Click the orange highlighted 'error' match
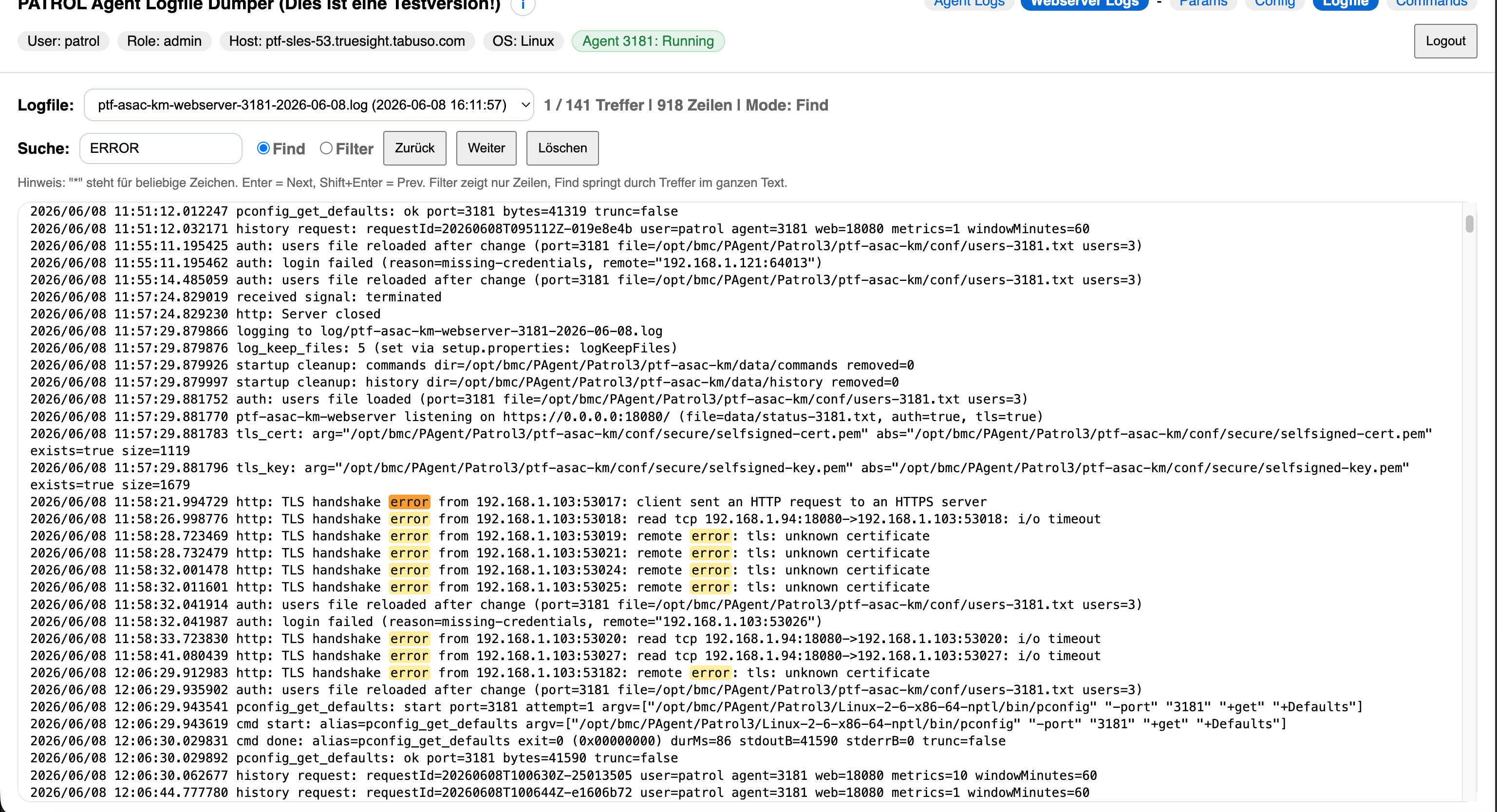The height and width of the screenshot is (812, 1497). coord(409,502)
